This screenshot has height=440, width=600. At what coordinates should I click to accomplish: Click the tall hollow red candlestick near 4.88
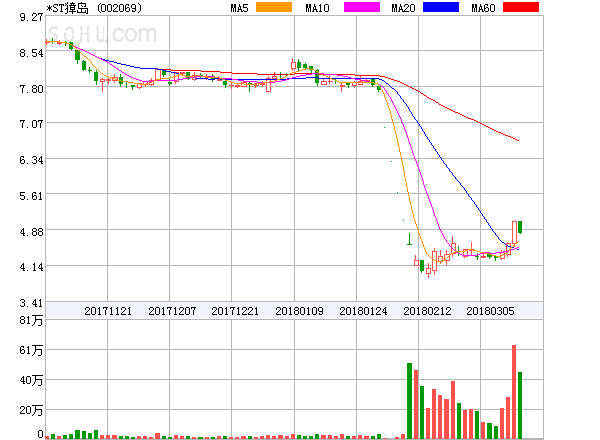[514, 232]
